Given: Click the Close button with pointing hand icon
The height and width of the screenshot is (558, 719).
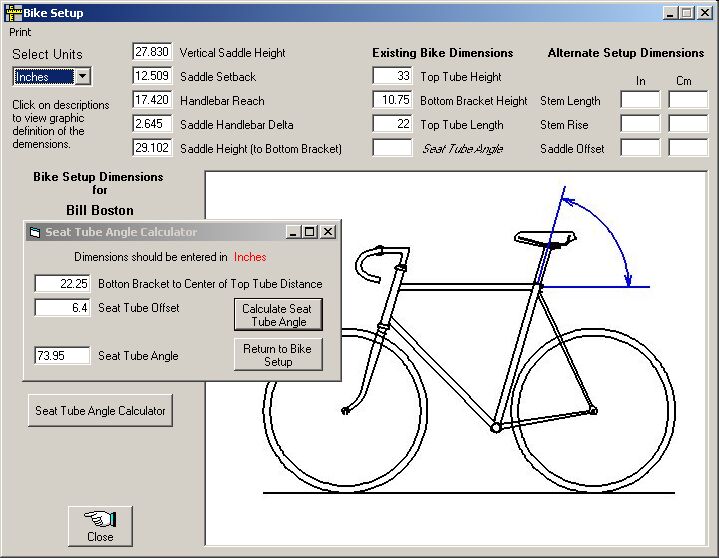Looking at the screenshot, I should click(100, 526).
